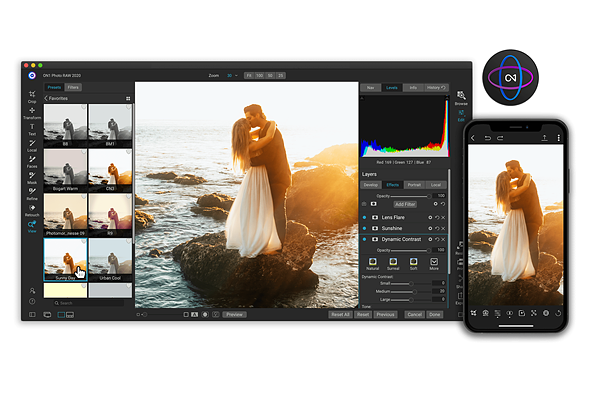Select the Transform tool
This screenshot has height=393, width=590.
32,113
